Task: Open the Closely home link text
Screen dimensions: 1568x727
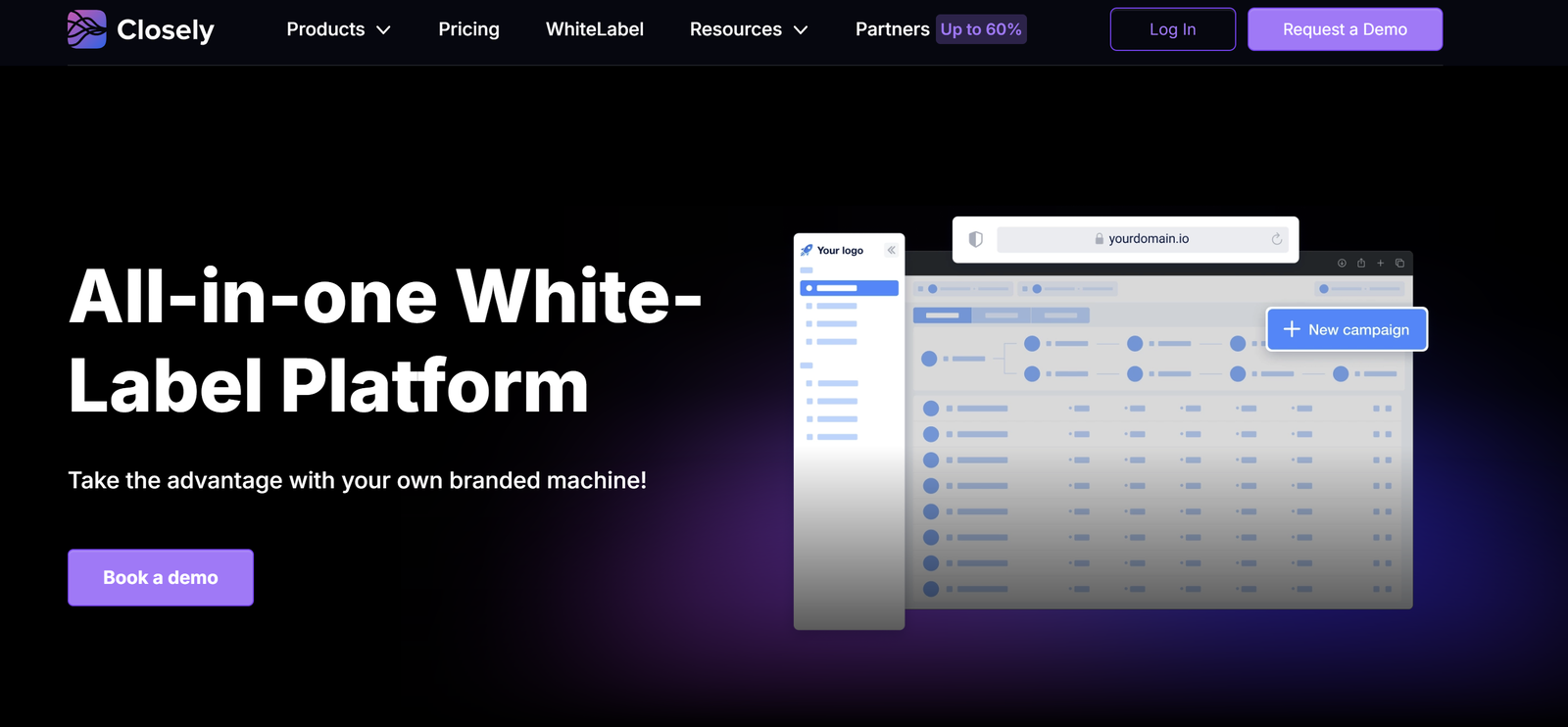Action: pyautogui.click(x=165, y=30)
